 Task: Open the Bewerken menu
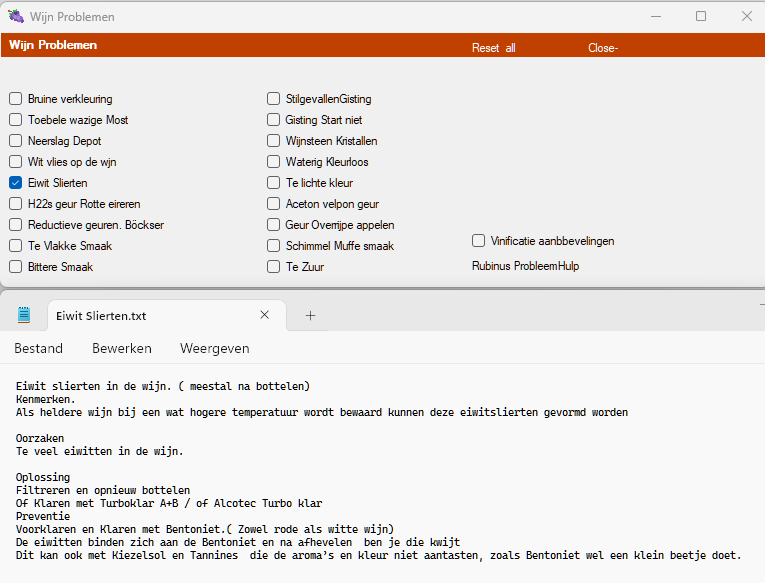click(x=122, y=349)
